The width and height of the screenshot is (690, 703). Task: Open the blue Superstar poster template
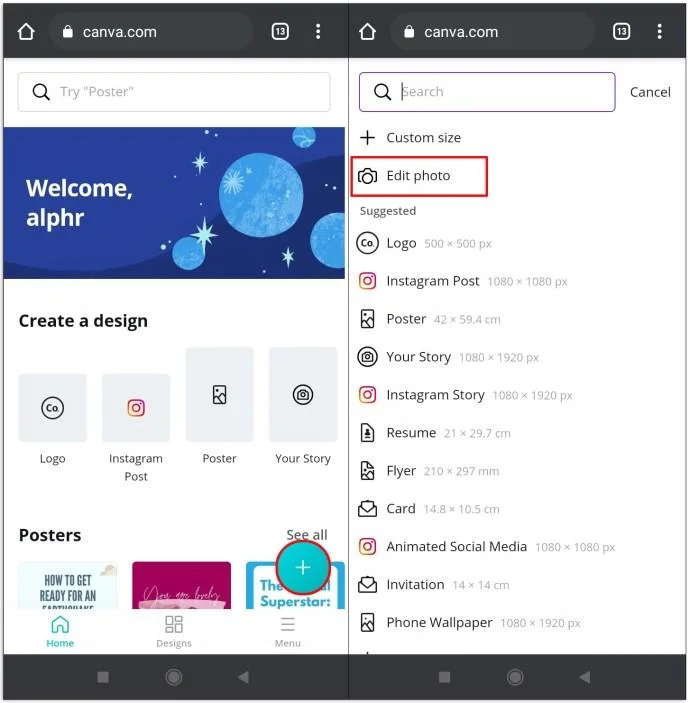[x=295, y=585]
